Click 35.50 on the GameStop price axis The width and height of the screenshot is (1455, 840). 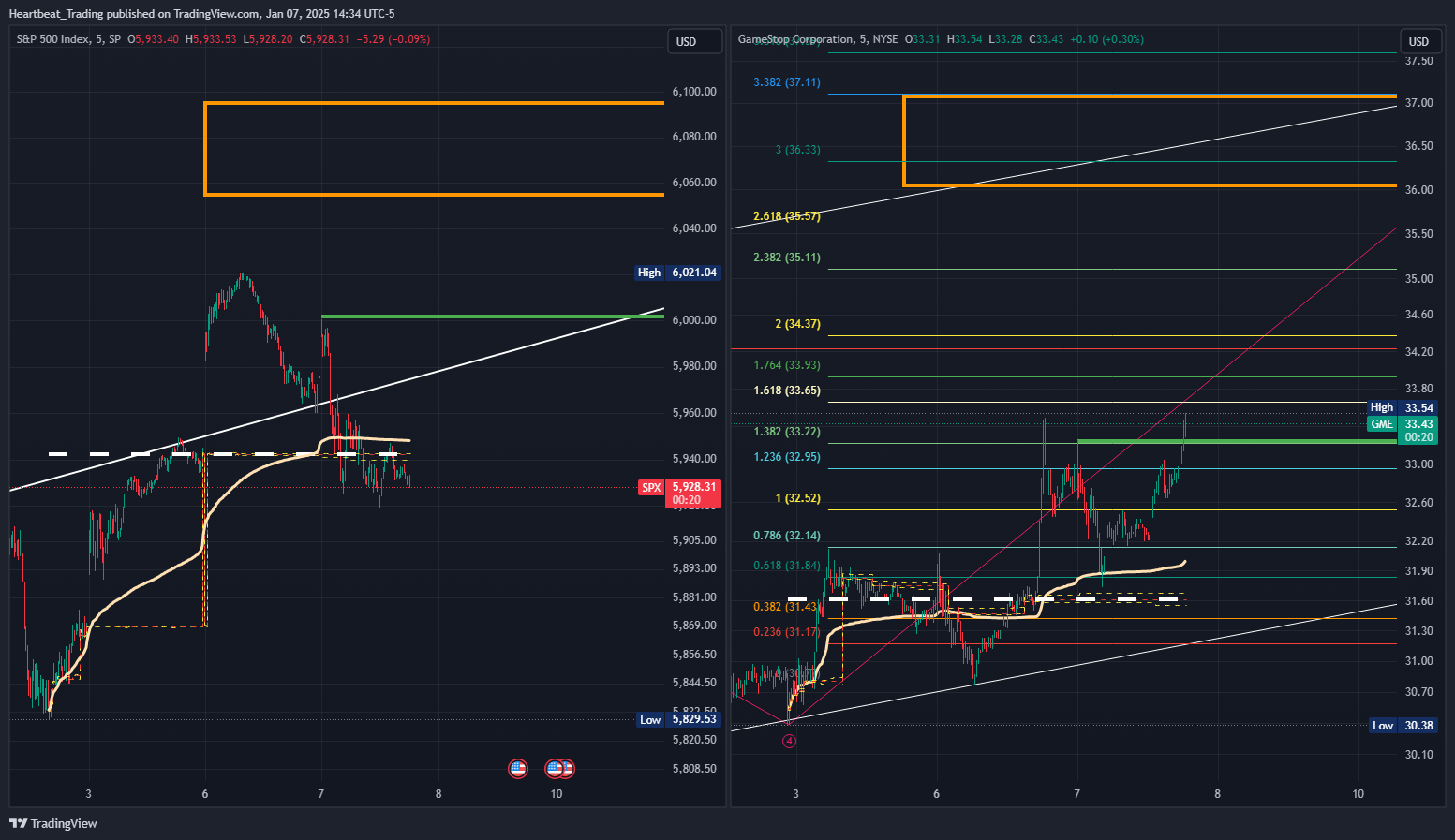point(1418,234)
